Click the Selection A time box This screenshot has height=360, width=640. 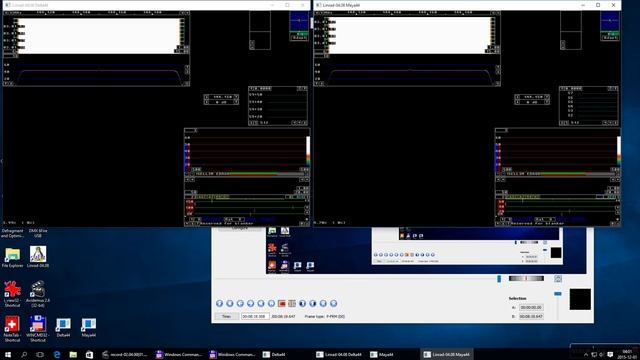coord(531,307)
